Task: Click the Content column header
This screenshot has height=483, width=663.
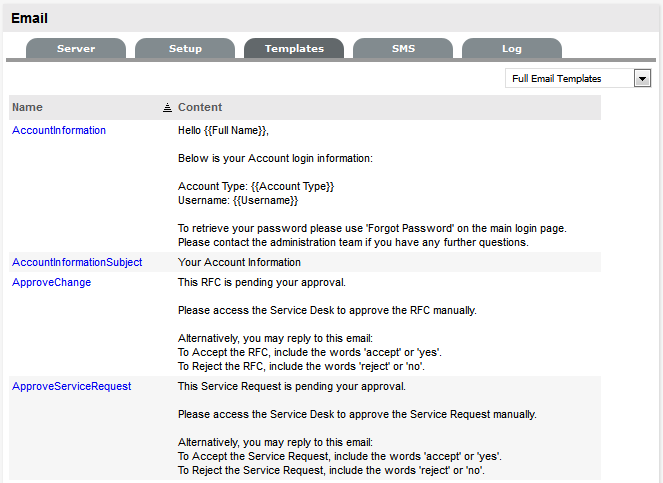Action: point(200,107)
